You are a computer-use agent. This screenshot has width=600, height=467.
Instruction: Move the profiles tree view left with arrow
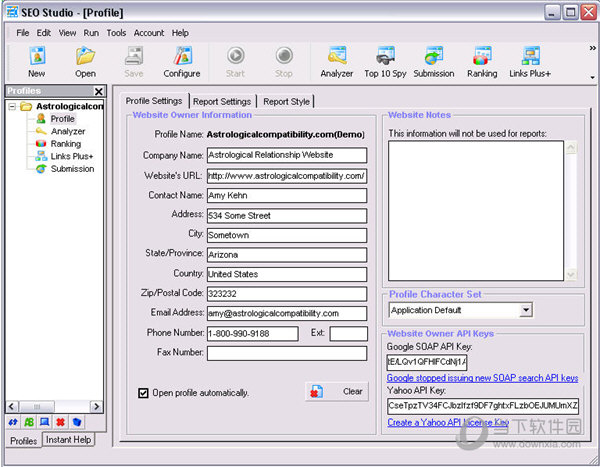click(x=11, y=406)
